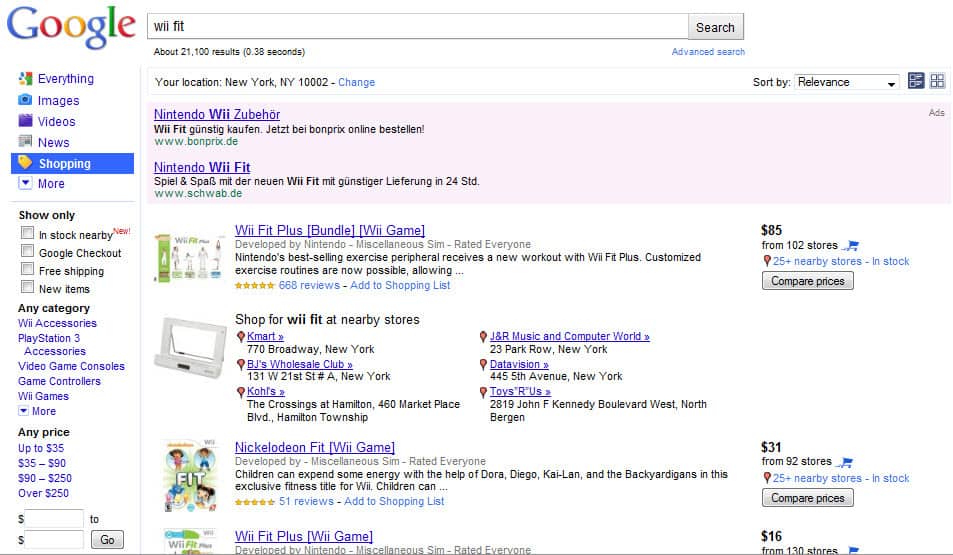Screen dimensions: 953x555
Task: Click the star rating for 51 reviews
Action: pos(255,502)
